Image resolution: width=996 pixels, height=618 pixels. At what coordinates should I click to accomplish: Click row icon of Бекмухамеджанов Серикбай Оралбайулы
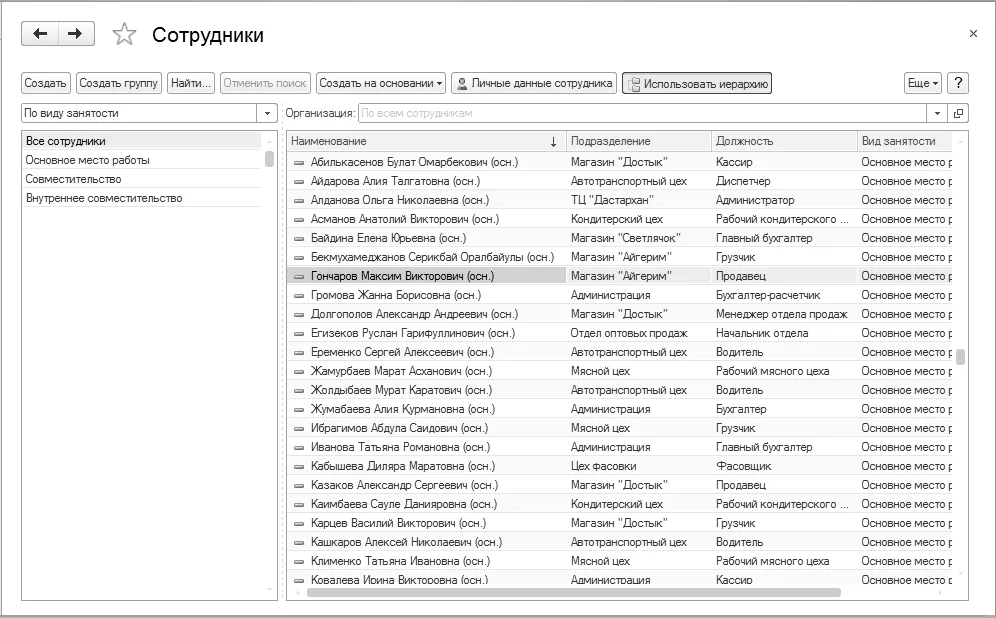[299, 258]
